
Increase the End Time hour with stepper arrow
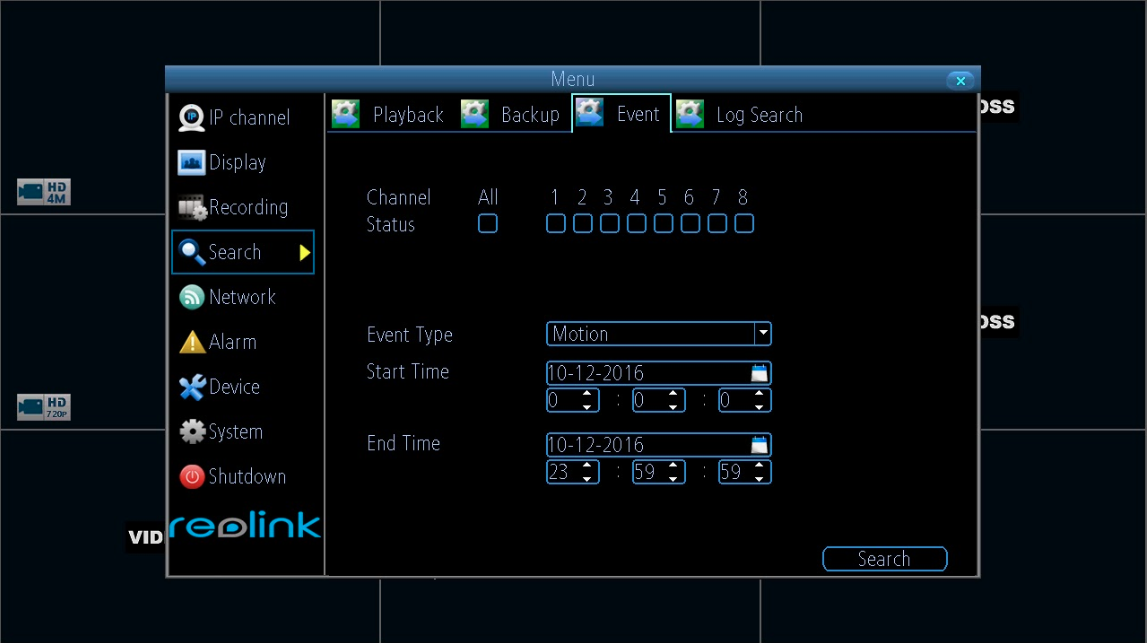pyautogui.click(x=587, y=467)
